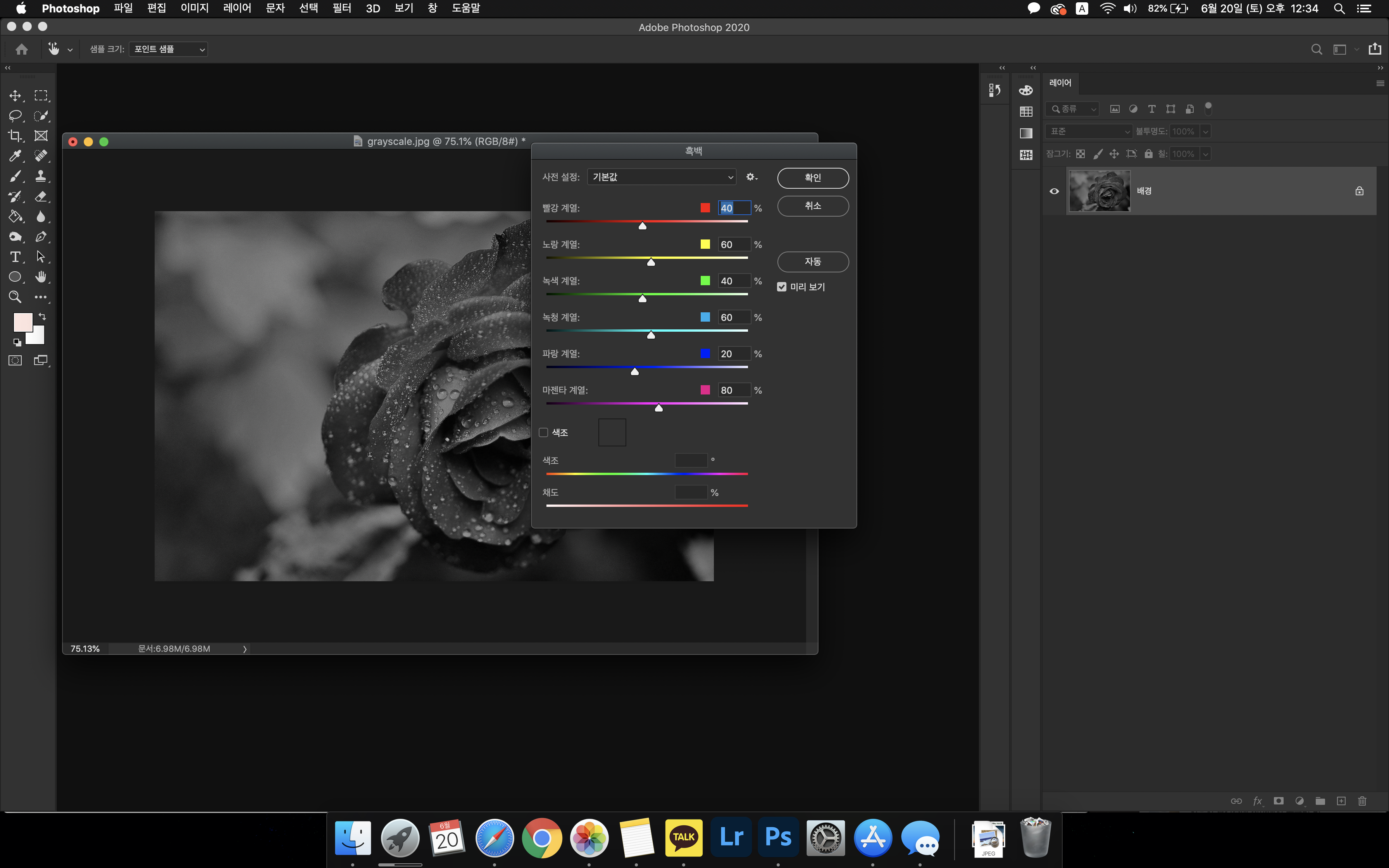
Task: Click the delete layer trash icon
Action: [x=1362, y=801]
